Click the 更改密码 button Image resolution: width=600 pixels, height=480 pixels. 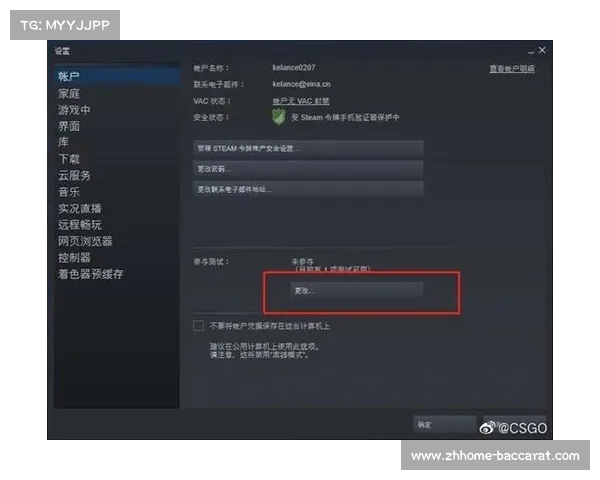coord(308,169)
